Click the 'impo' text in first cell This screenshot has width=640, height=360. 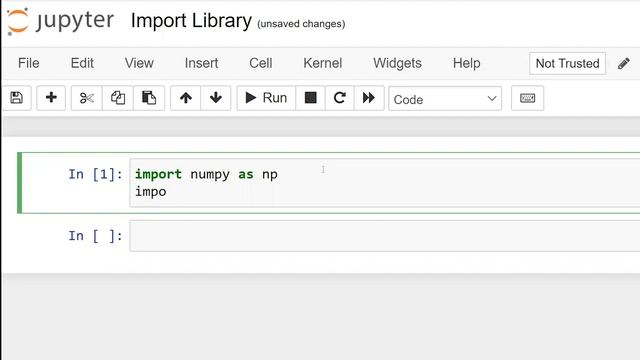pyautogui.click(x=151, y=192)
